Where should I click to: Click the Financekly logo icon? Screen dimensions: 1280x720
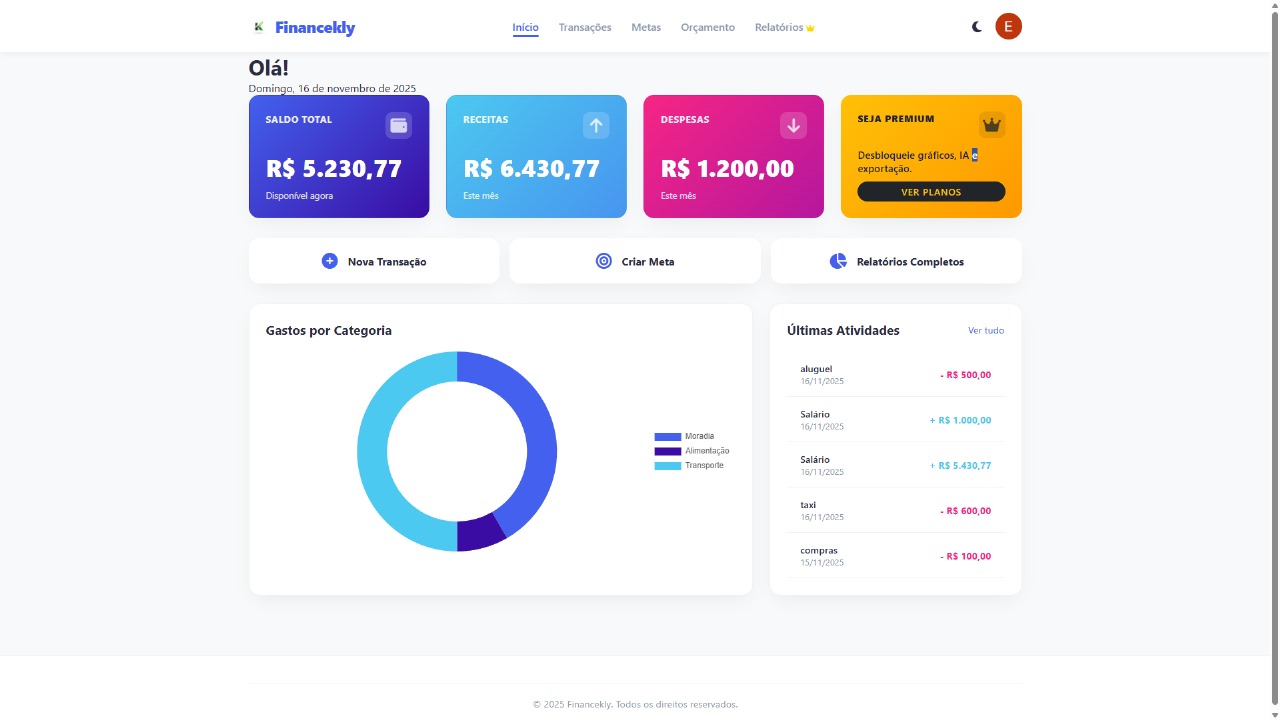coord(259,26)
